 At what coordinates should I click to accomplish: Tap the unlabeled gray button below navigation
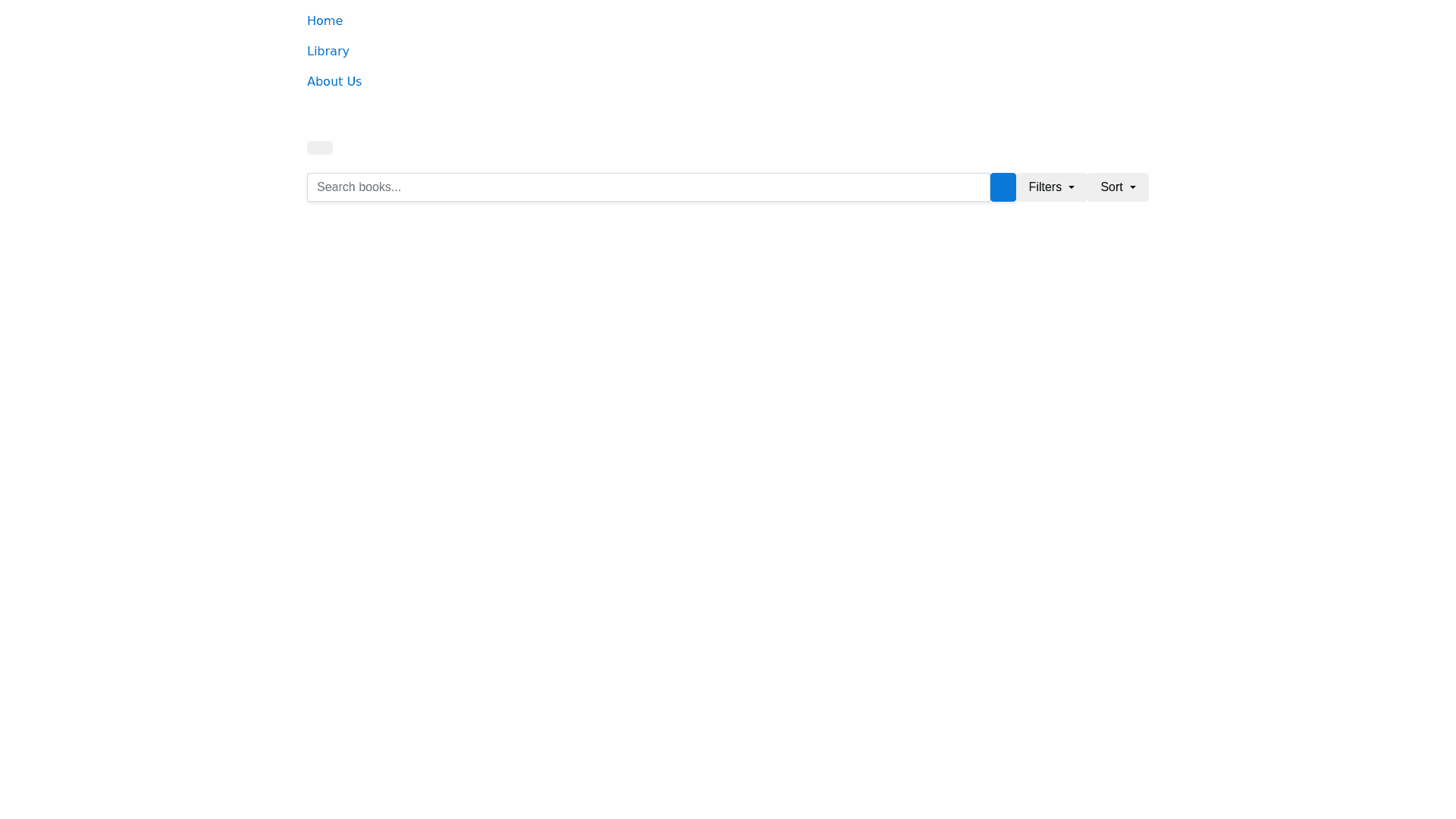pos(319,148)
